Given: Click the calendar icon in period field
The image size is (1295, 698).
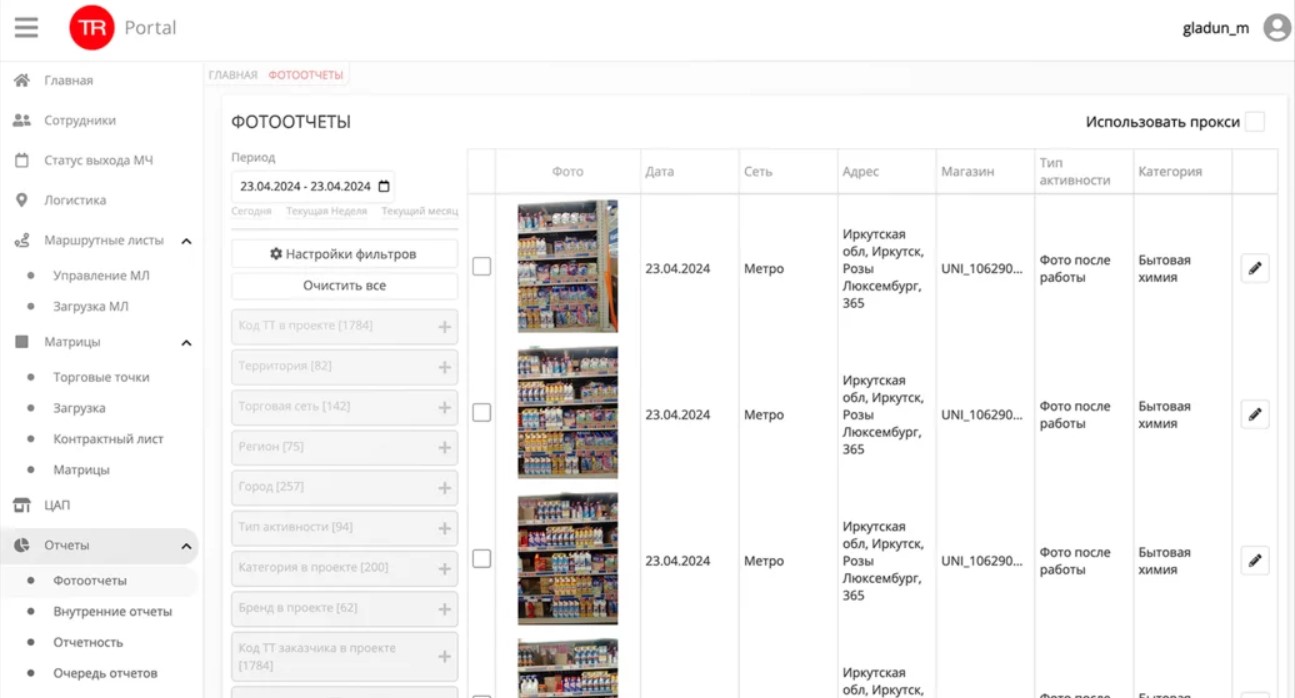Looking at the screenshot, I should click(x=384, y=186).
